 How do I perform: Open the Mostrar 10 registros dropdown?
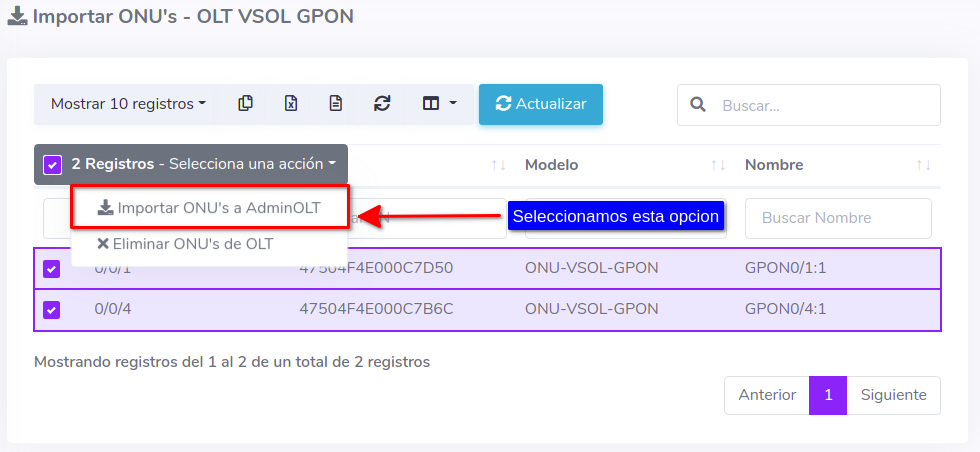(128, 104)
